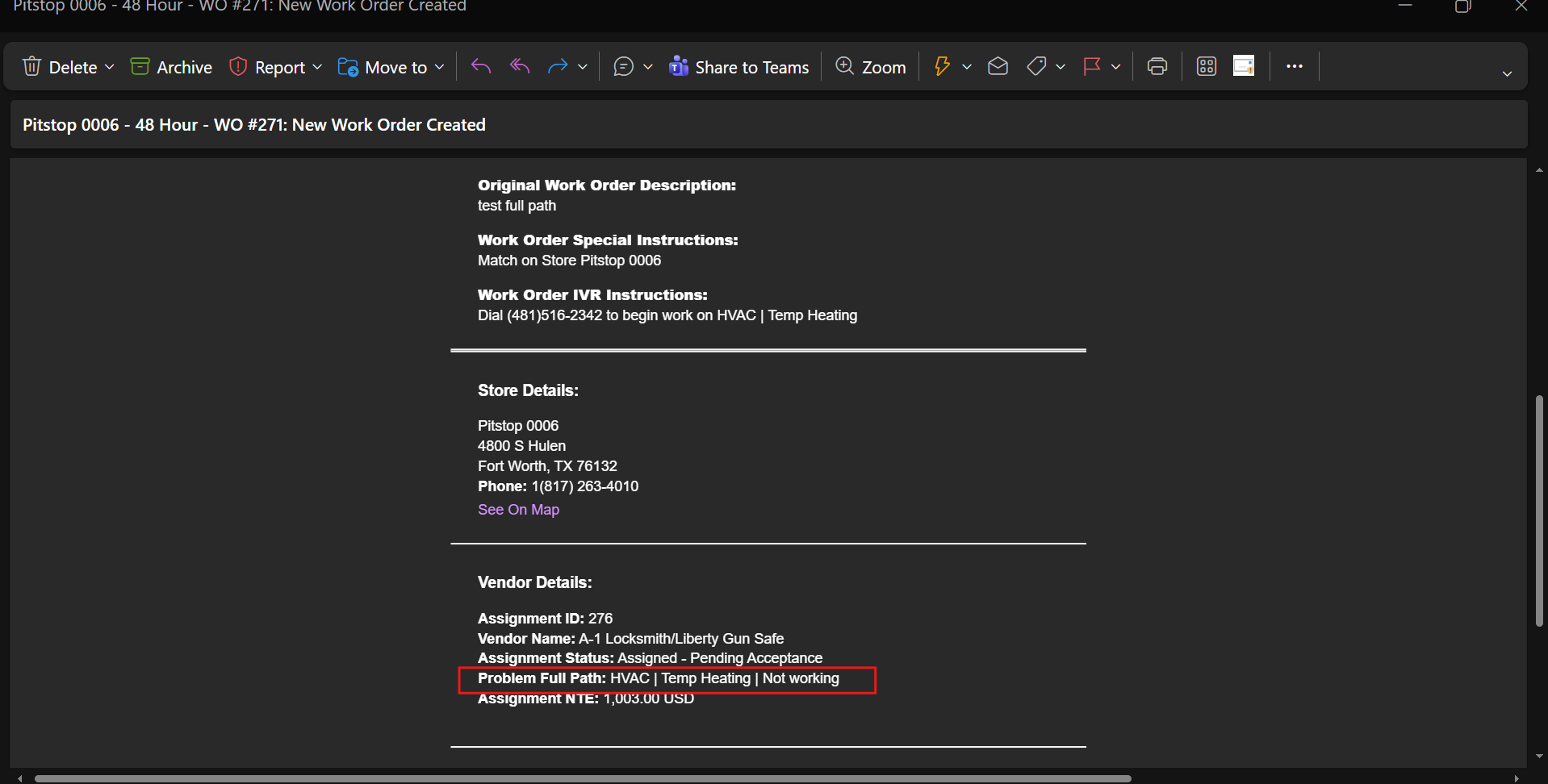1548x784 pixels.
Task: Expand the Report options arrow
Action: [x=317, y=67]
